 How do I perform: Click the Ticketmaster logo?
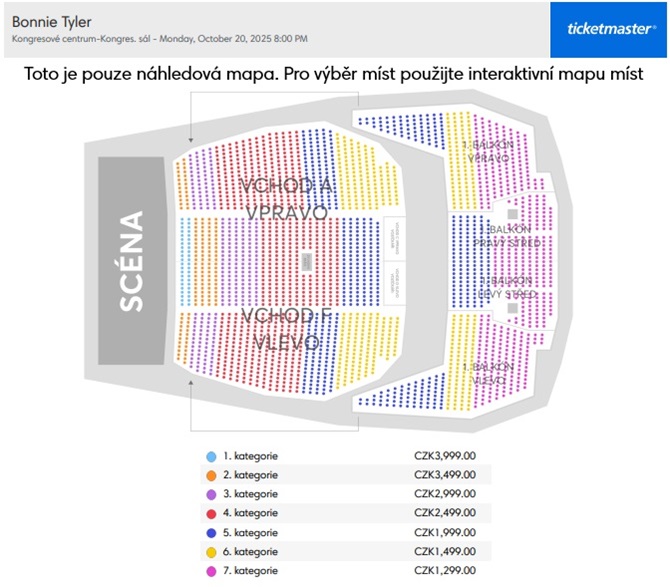pos(608,29)
